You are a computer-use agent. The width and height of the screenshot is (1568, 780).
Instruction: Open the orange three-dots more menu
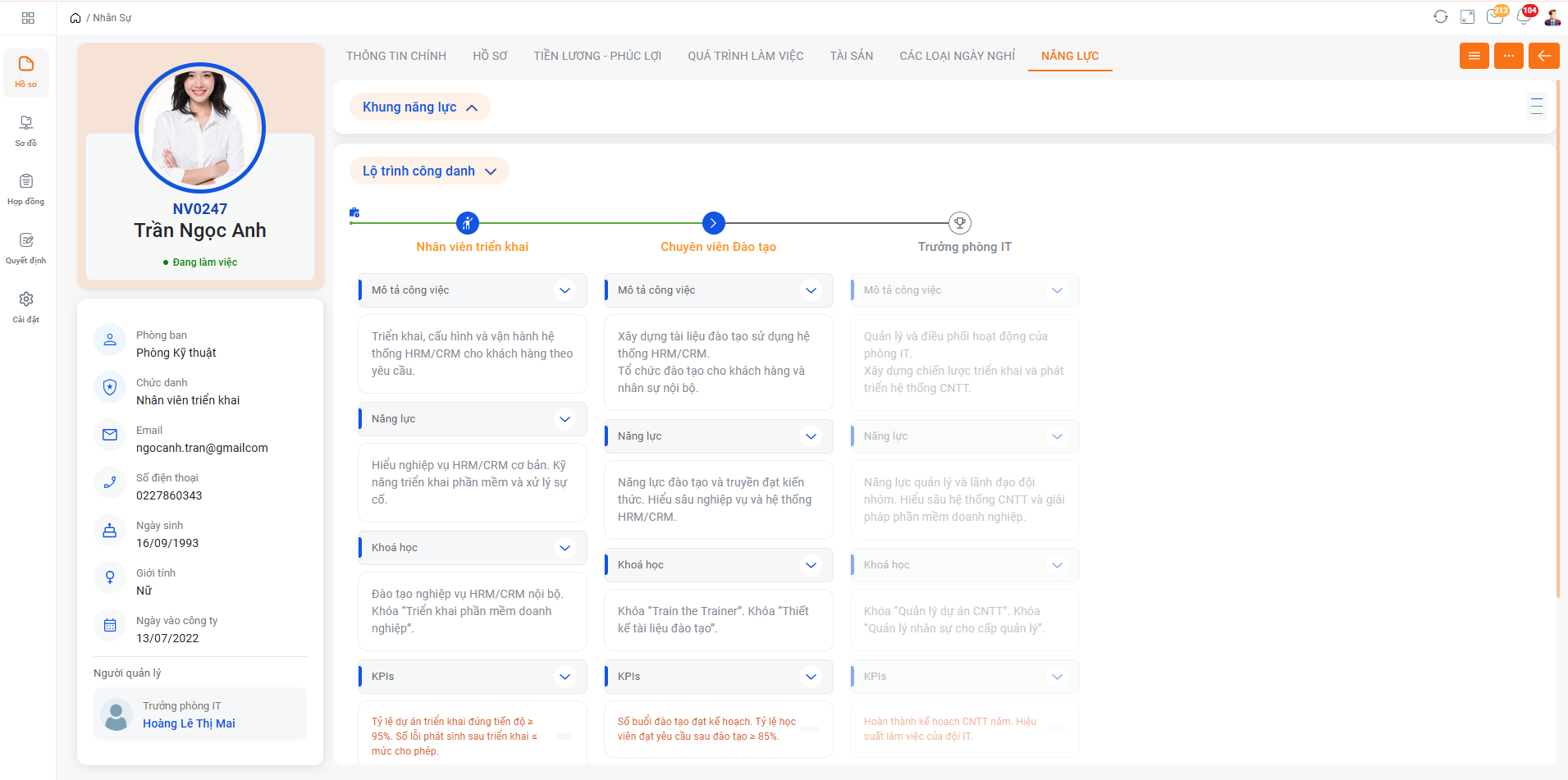click(1508, 56)
